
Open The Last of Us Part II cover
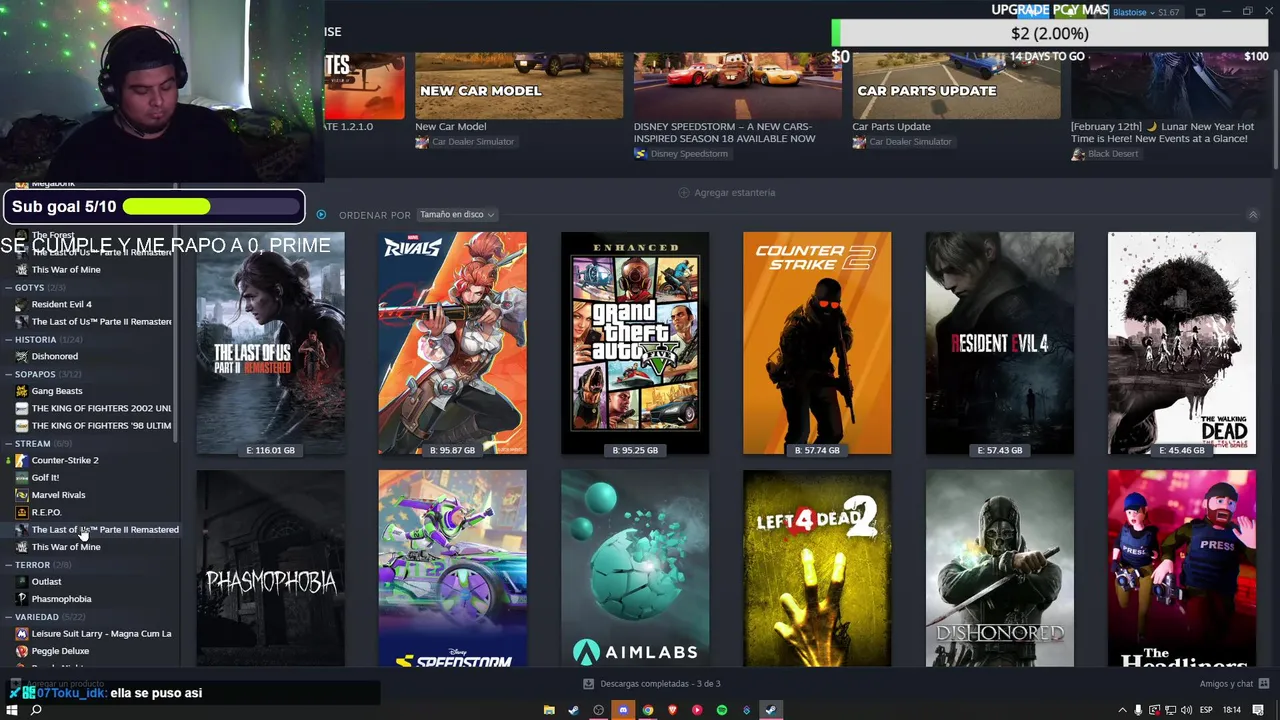click(x=270, y=343)
